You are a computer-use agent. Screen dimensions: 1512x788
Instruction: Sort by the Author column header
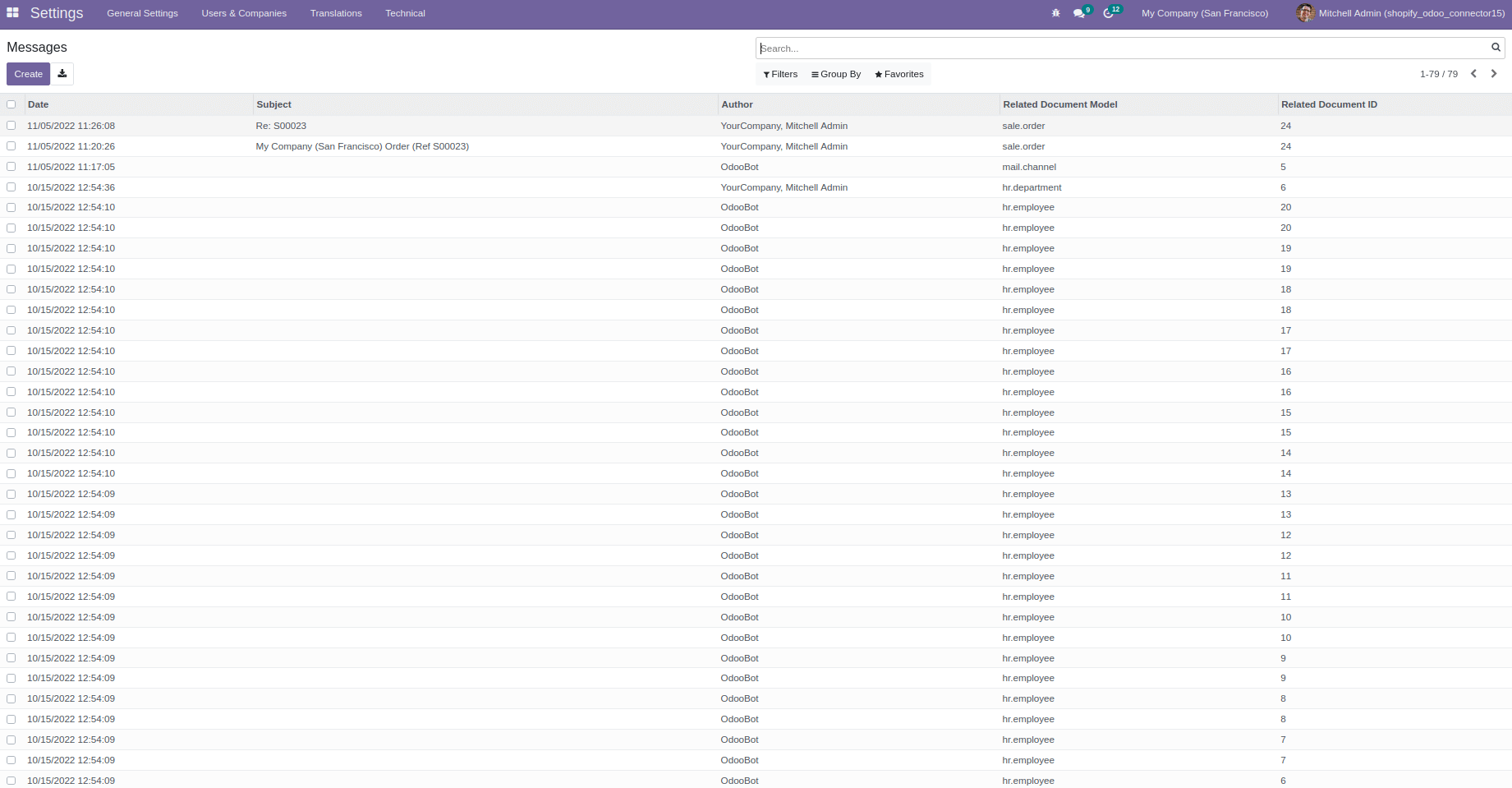(x=858, y=104)
